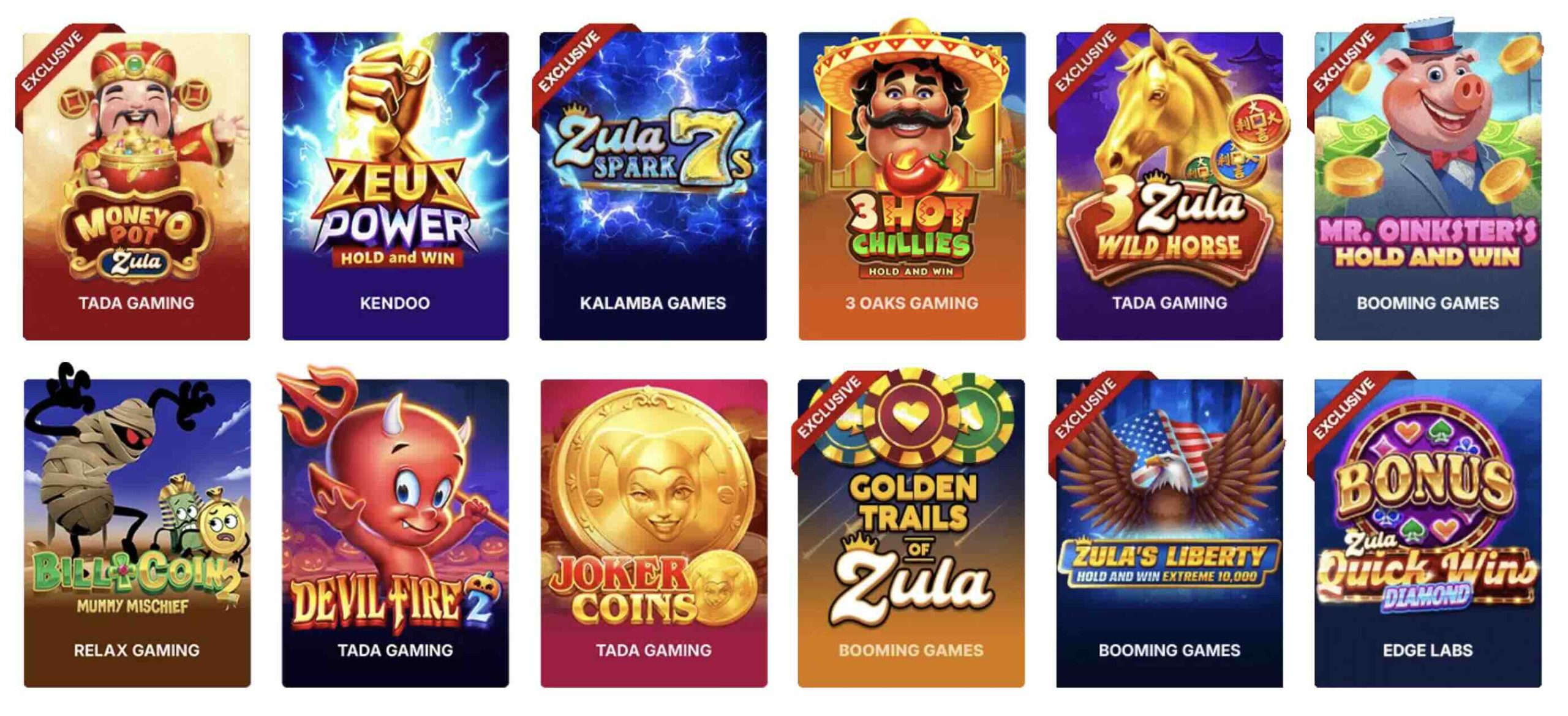Open Mr. Oinkster's Hold and Win game
1568x716 pixels.
[x=1428, y=186]
